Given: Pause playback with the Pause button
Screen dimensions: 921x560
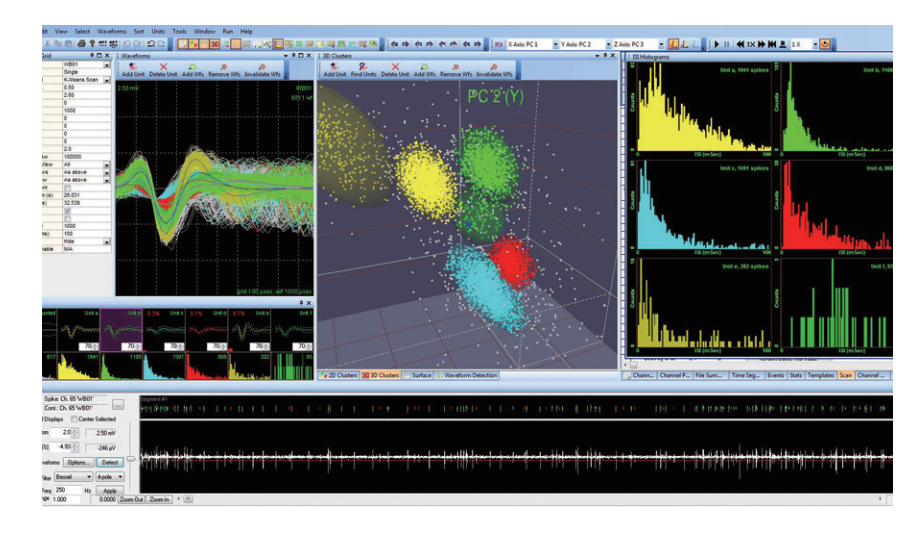Looking at the screenshot, I should pyautogui.click(x=727, y=44).
